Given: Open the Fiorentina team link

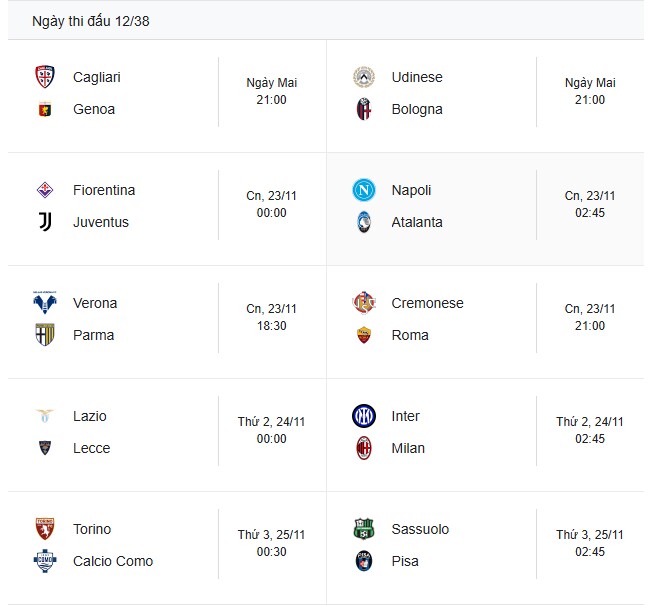Looking at the screenshot, I should [x=104, y=190].
